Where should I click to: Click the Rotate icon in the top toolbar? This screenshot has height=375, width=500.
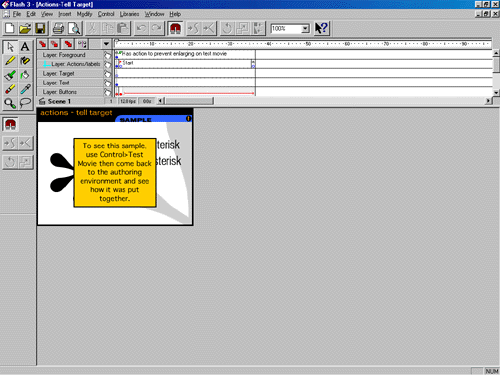227,28
